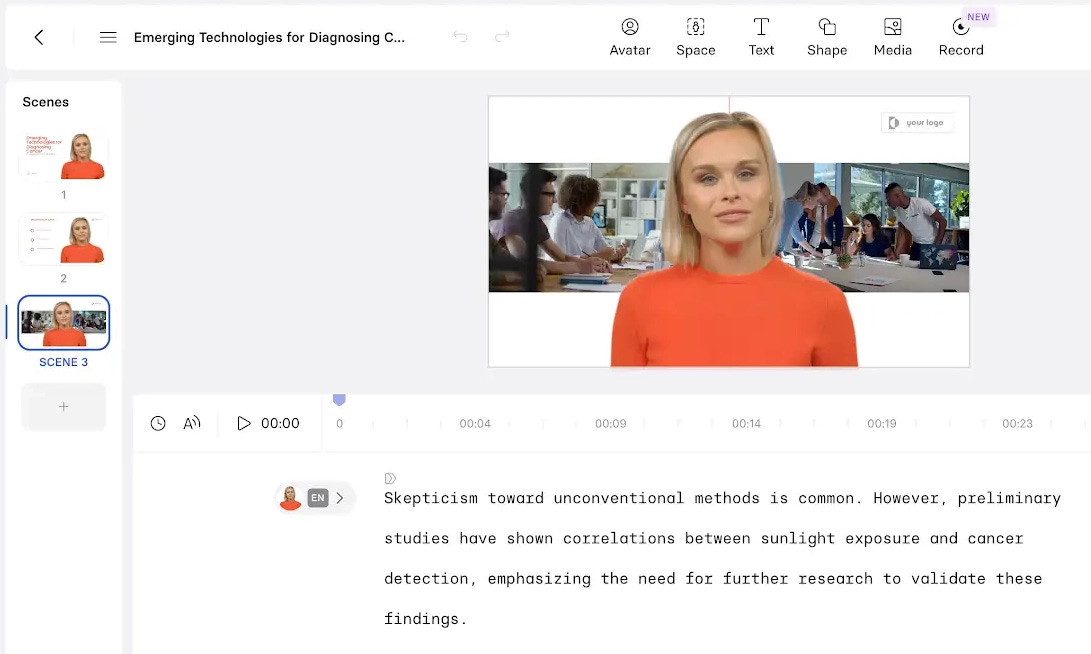
Task: Click the NEW badge above Record
Action: (x=978, y=17)
